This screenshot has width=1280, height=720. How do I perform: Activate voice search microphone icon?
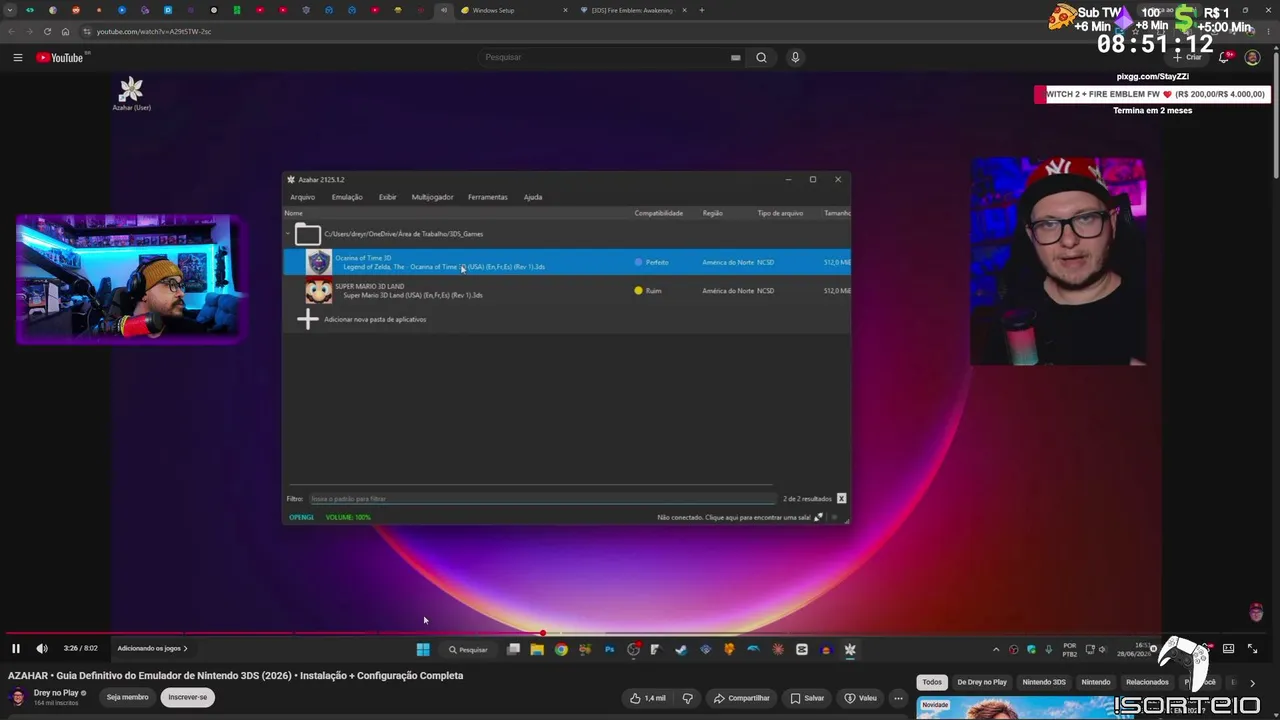[795, 57]
